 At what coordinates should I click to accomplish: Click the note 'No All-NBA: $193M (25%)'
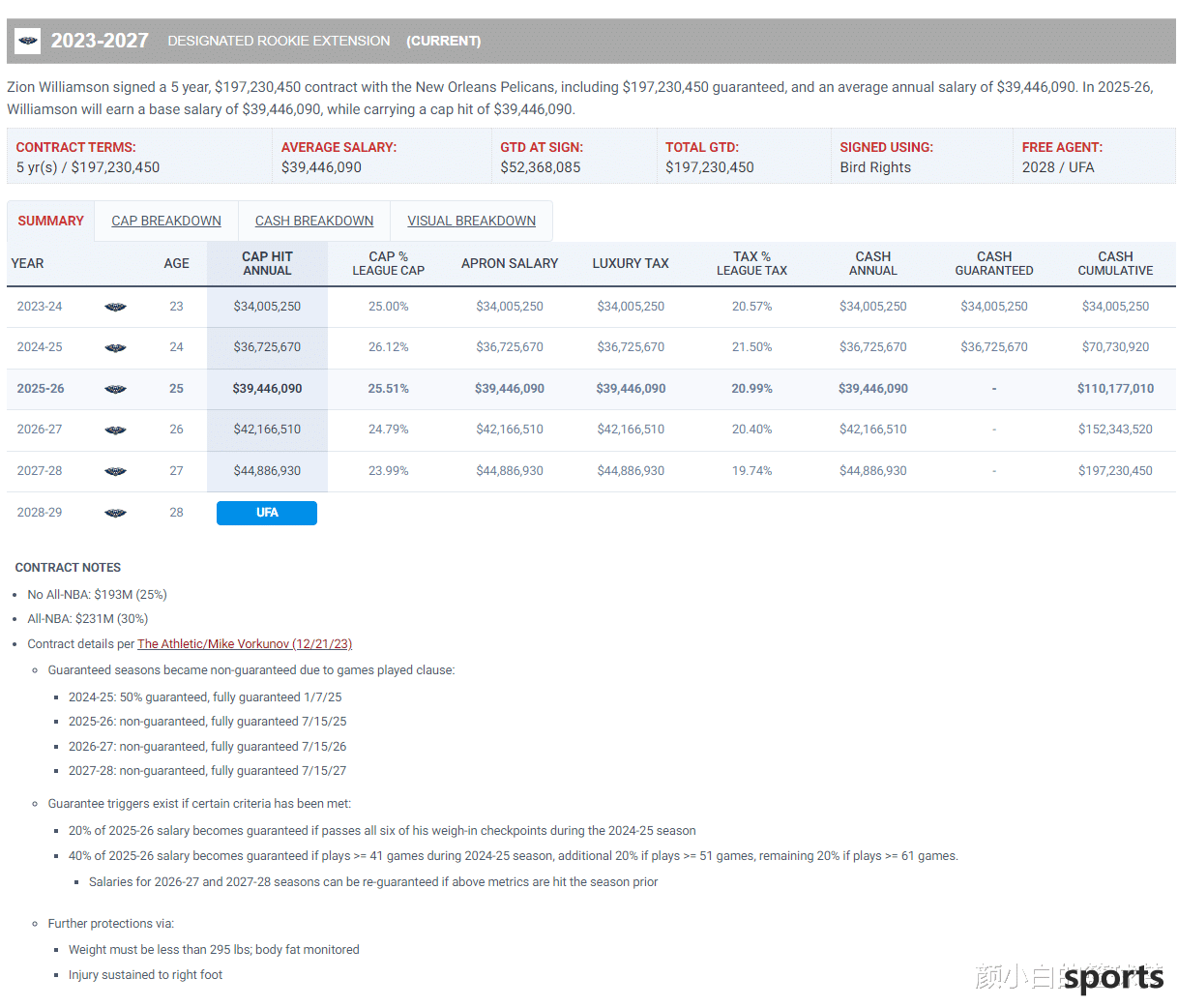coord(97,595)
